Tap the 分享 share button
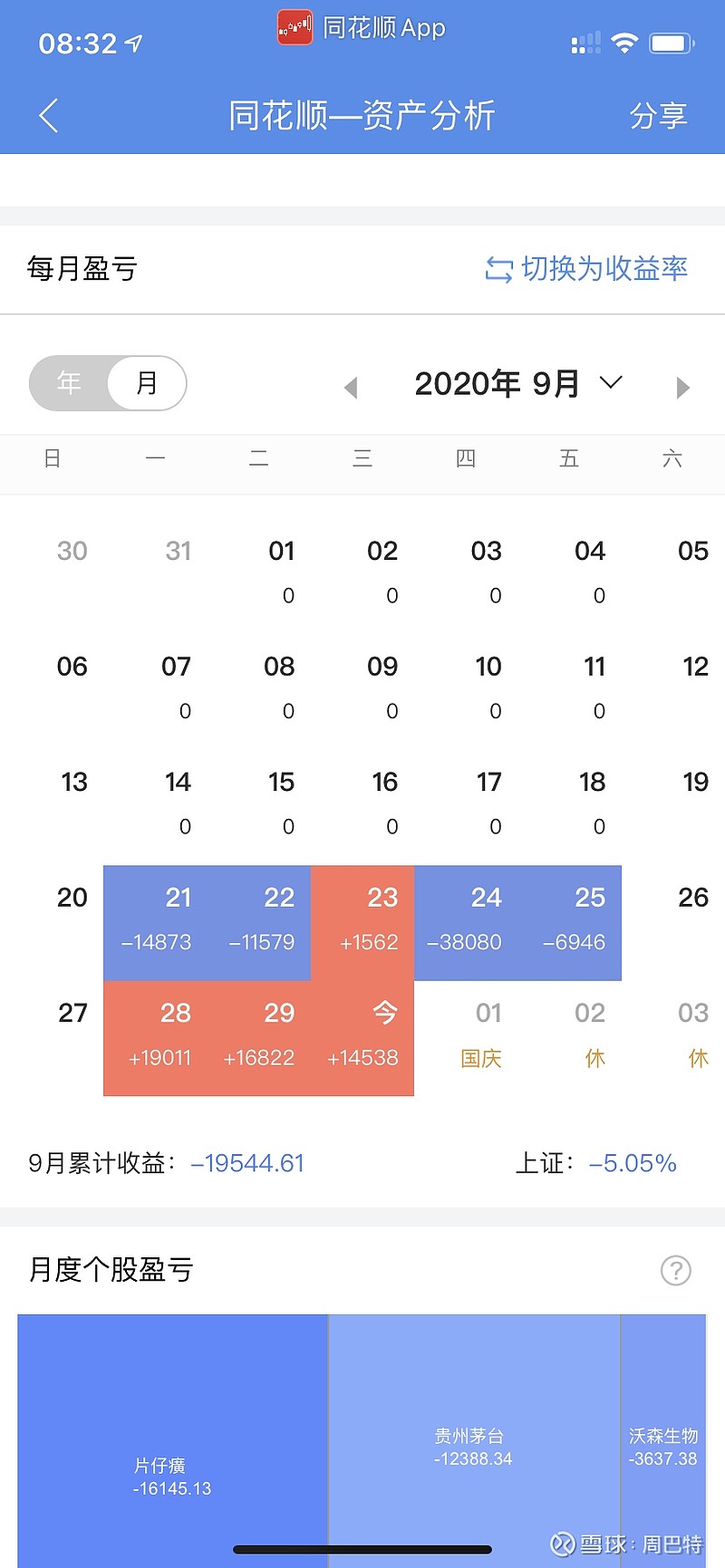The image size is (725, 1568). tap(659, 116)
